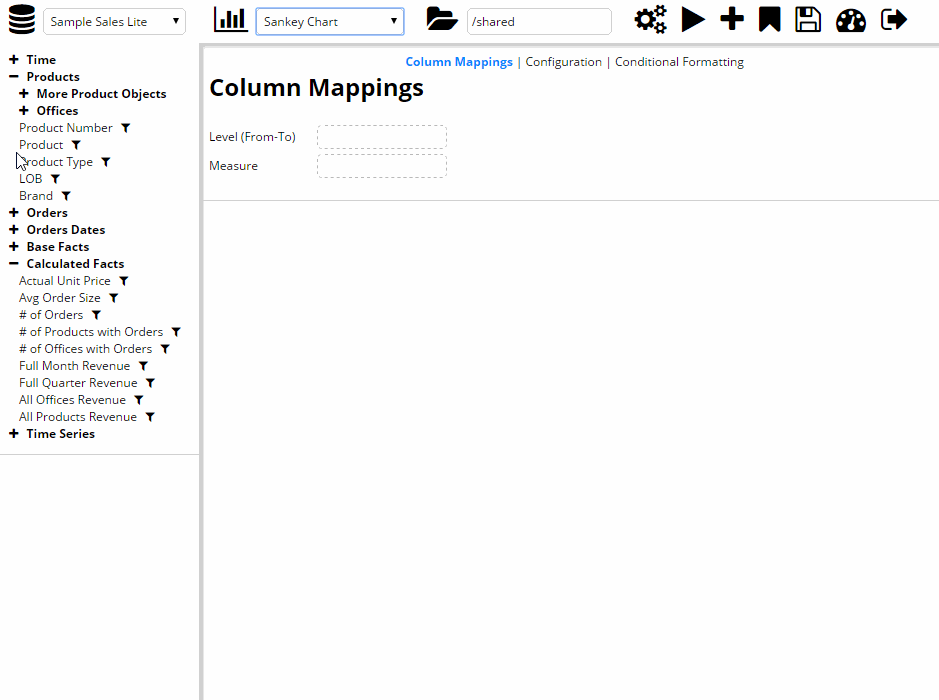Click filter icon beside # of Orders
The height and width of the screenshot is (700, 939).
pyautogui.click(x=96, y=315)
